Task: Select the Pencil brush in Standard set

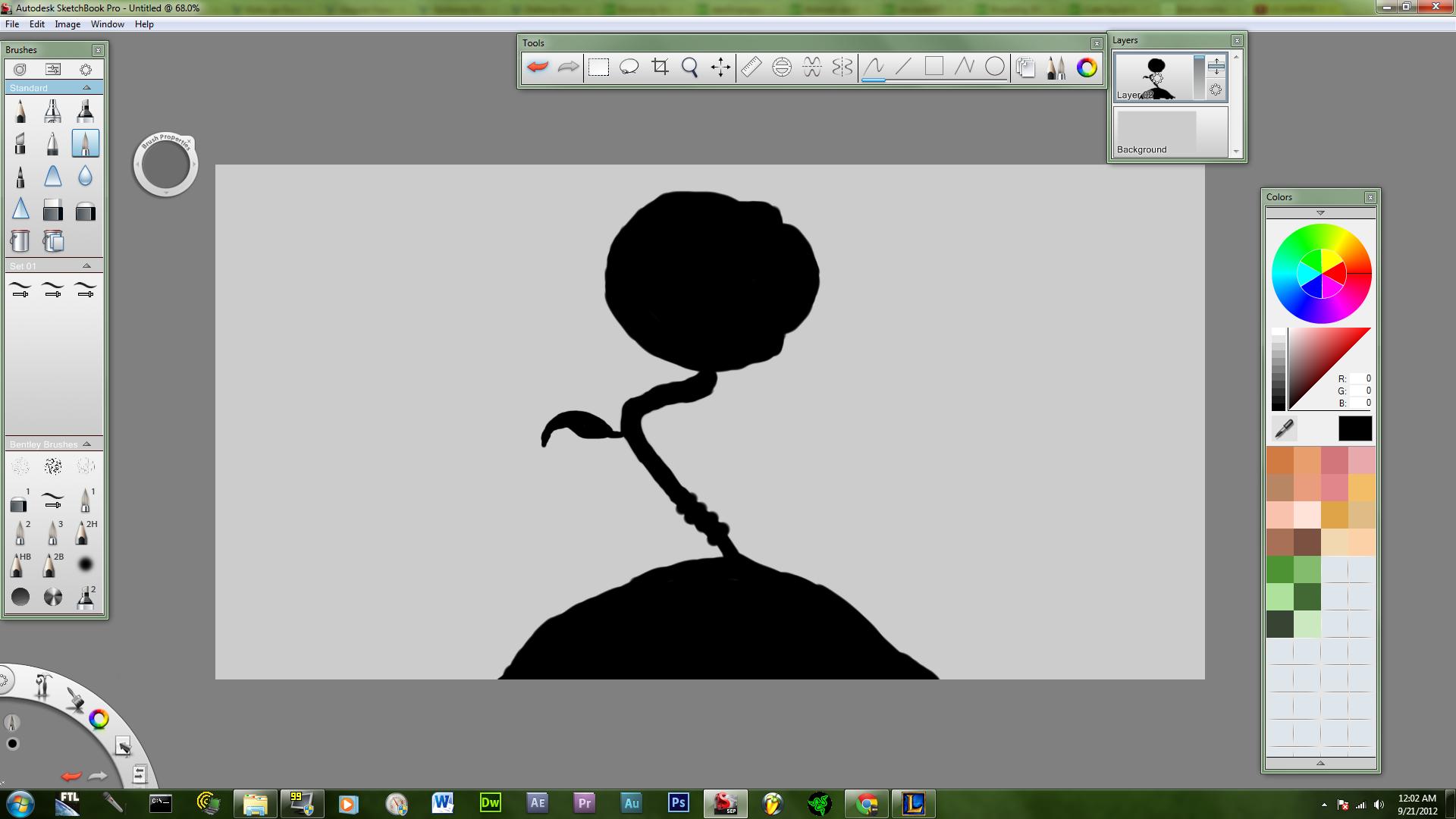Action: click(20, 111)
